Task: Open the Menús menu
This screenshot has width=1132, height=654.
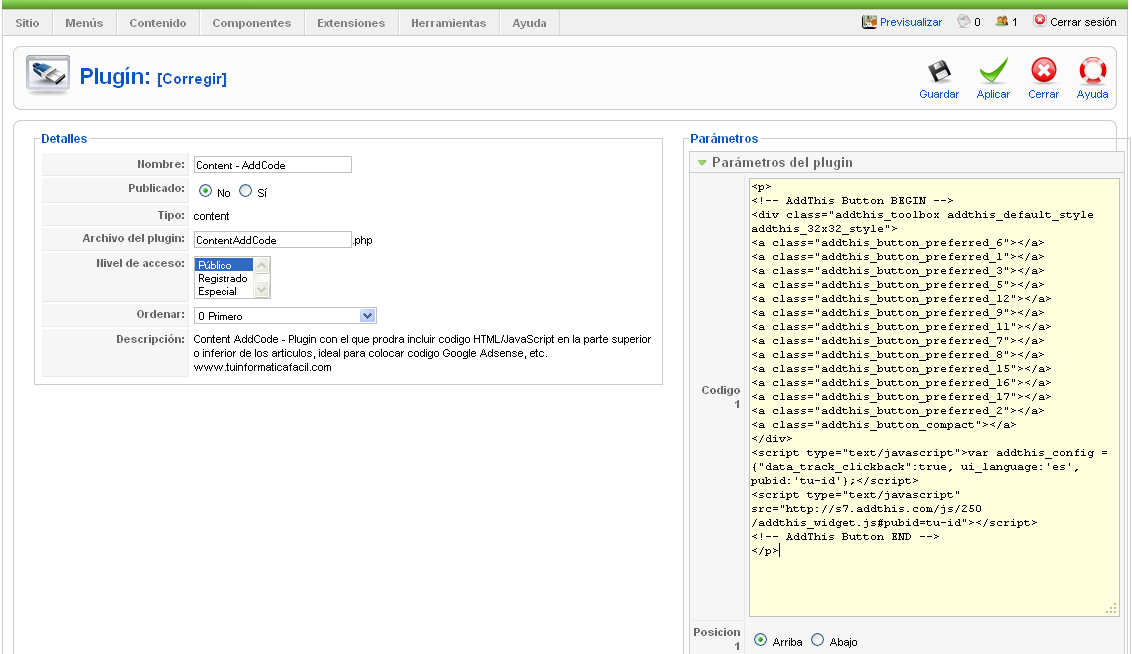Action: coord(84,23)
